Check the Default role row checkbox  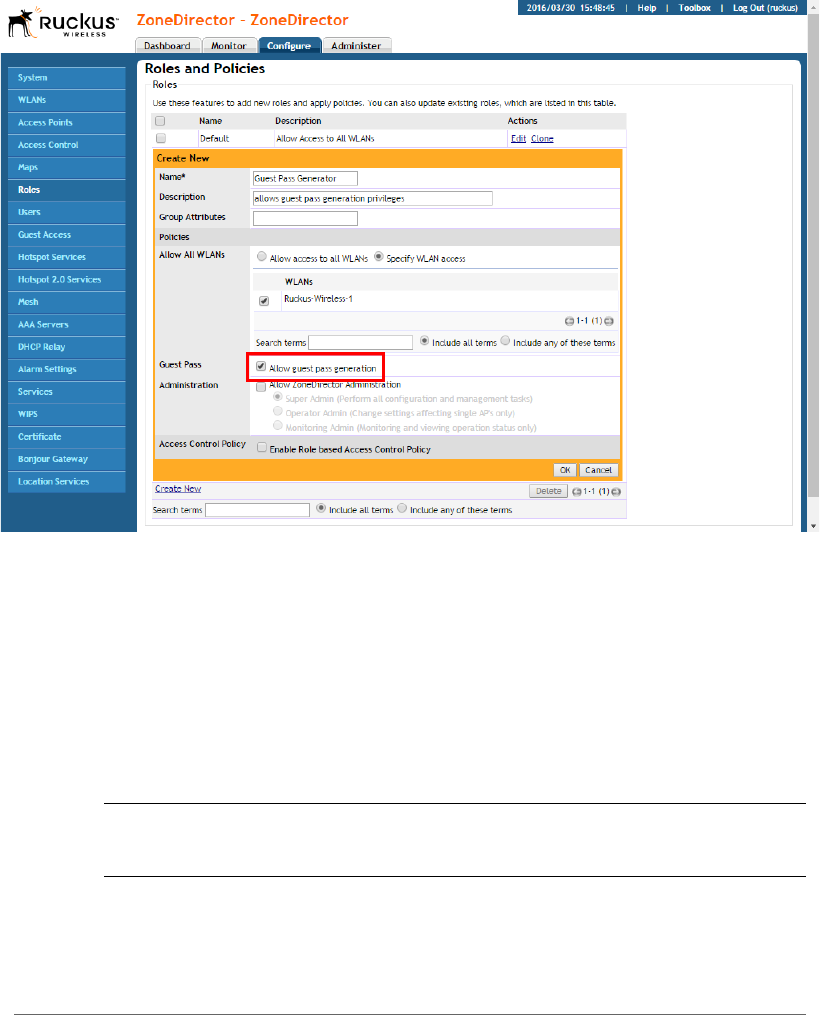(161, 139)
